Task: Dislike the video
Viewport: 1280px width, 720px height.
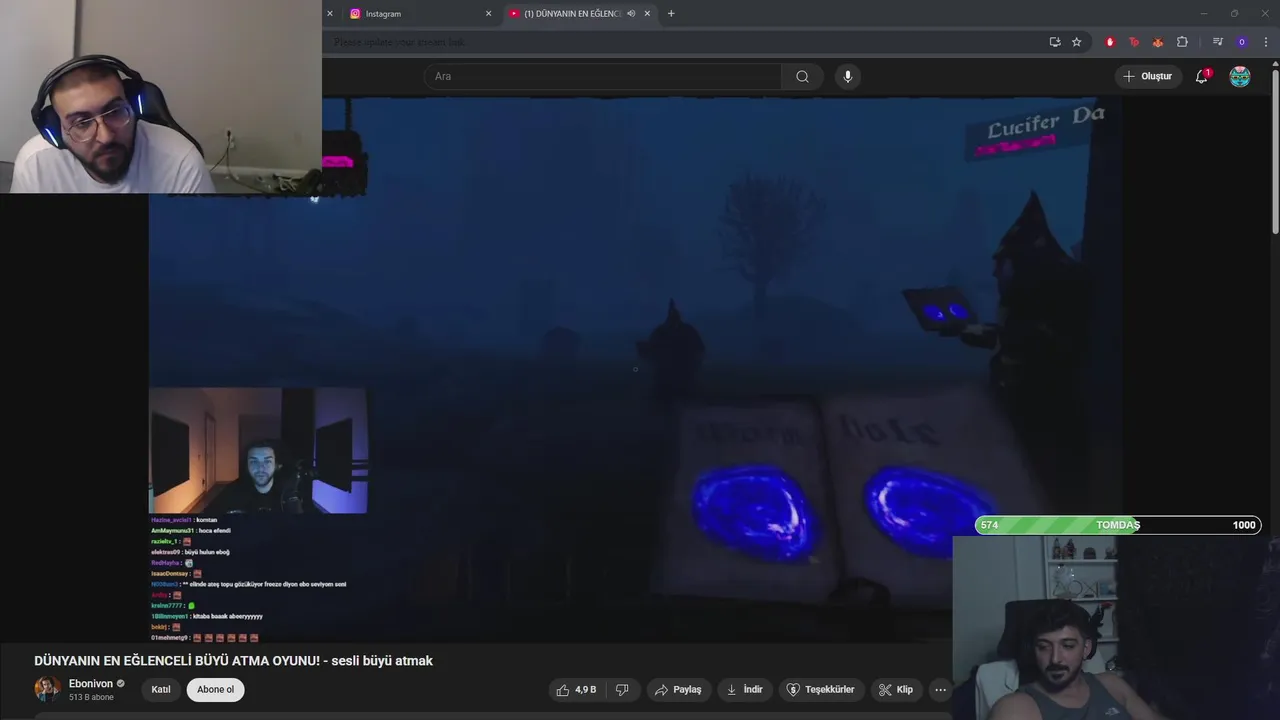Action: click(622, 689)
